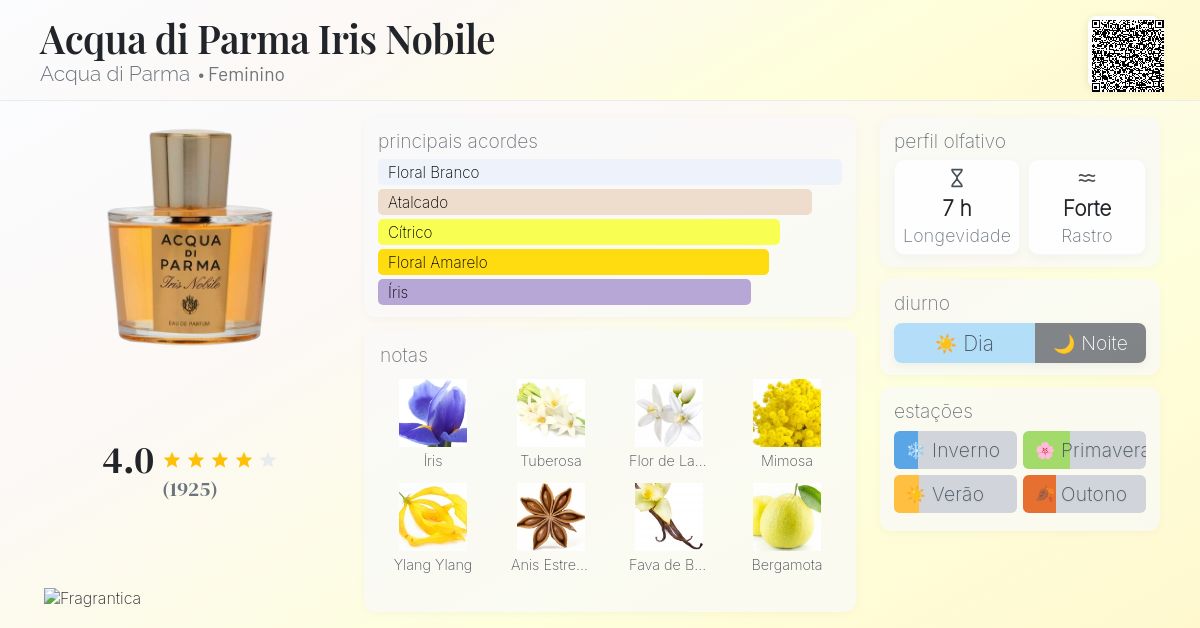Image resolution: width=1200 pixels, height=628 pixels.
Task: Toggle the Dia daytime option
Action: click(964, 343)
